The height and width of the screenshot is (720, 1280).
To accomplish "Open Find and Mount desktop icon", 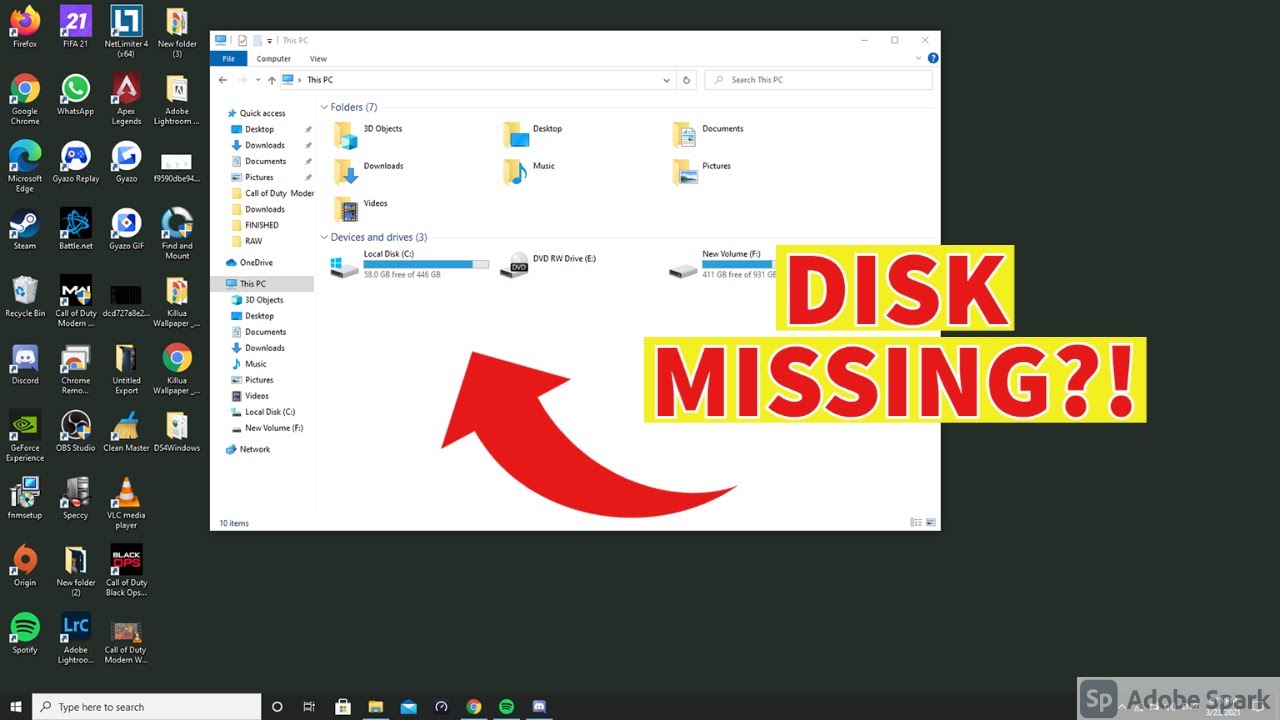I will point(177,233).
